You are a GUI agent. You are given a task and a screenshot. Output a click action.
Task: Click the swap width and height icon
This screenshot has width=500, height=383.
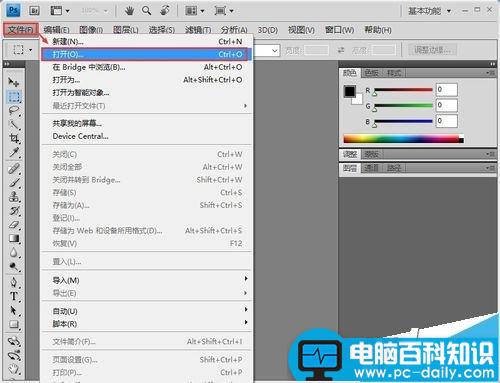click(341, 50)
